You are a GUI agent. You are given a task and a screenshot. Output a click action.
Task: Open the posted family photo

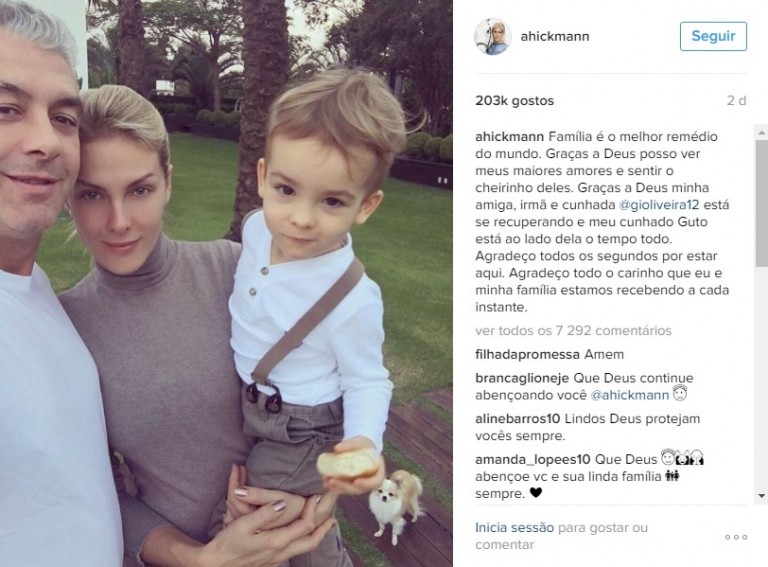point(226,284)
